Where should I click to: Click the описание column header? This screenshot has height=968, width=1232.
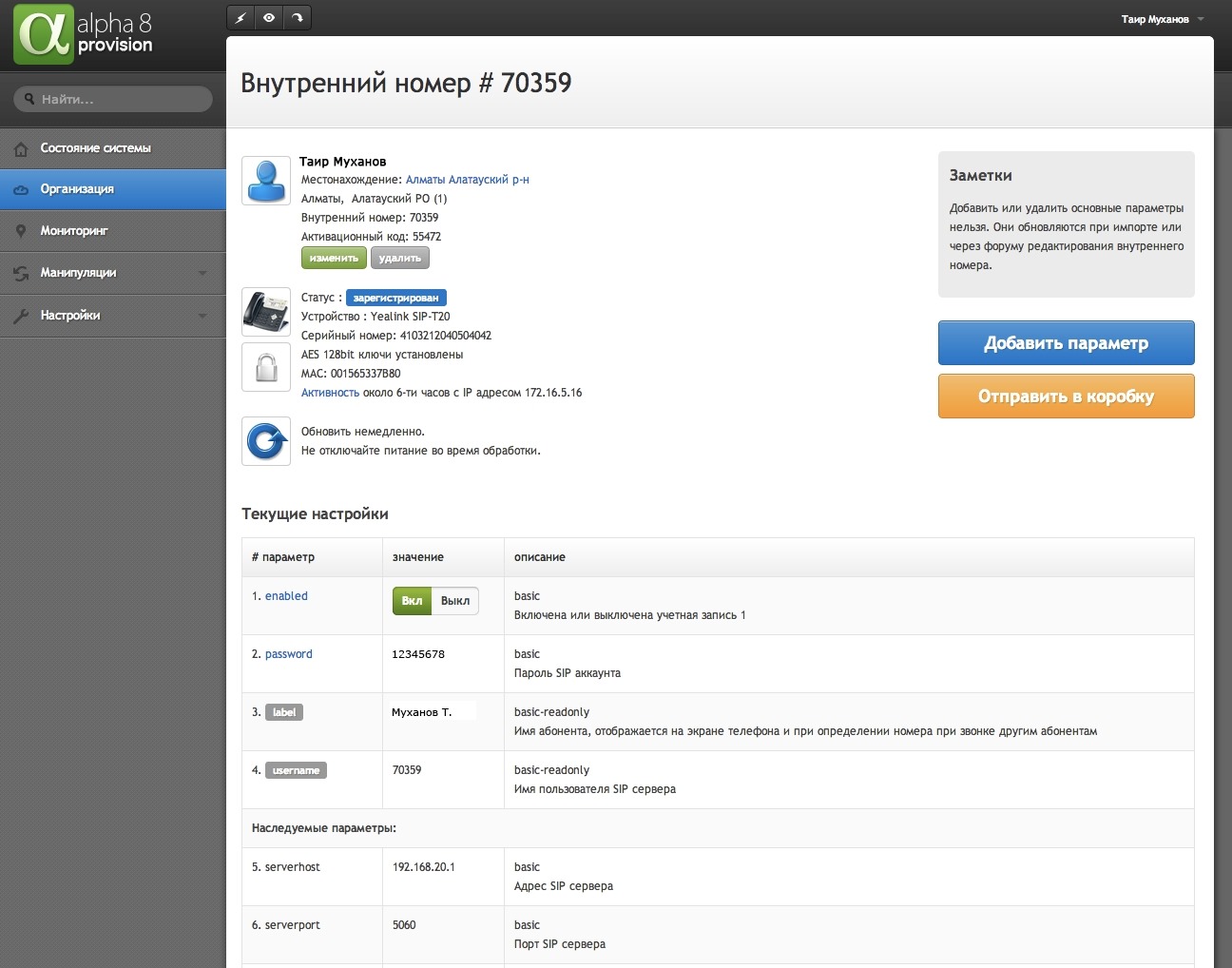pyautogui.click(x=540, y=557)
